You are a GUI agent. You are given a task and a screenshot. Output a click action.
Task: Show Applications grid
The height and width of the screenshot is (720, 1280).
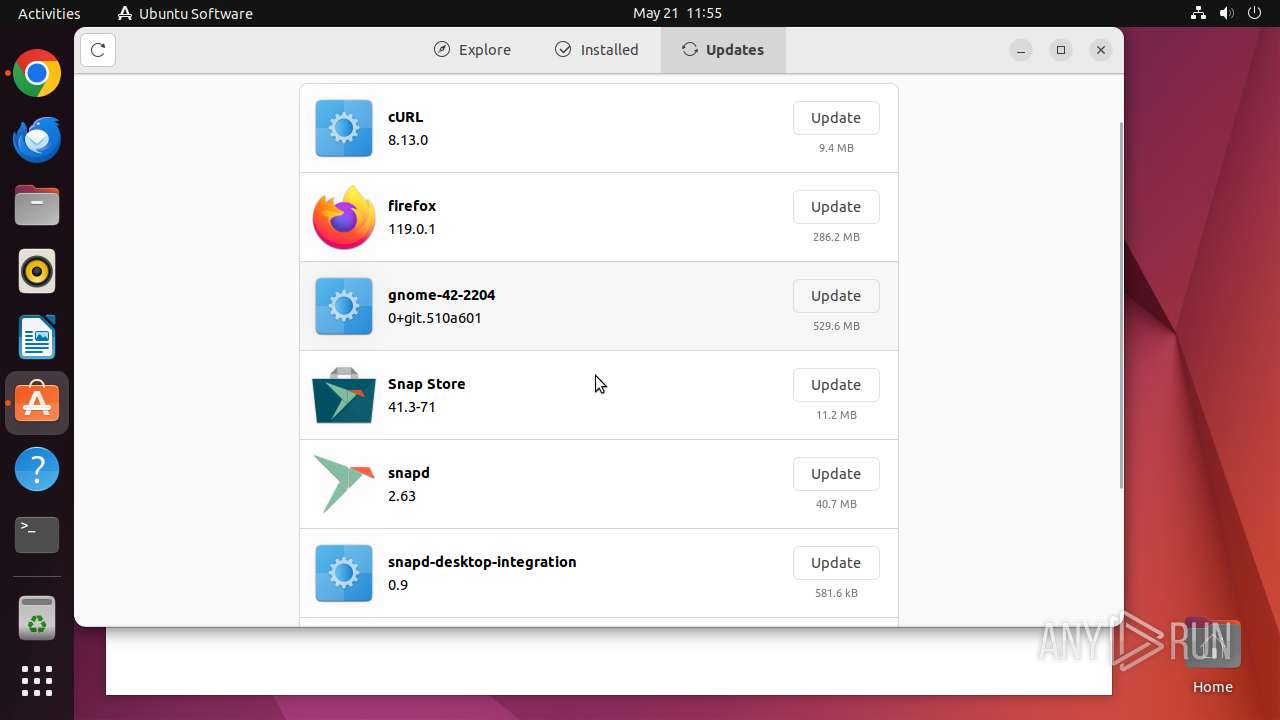pyautogui.click(x=37, y=681)
